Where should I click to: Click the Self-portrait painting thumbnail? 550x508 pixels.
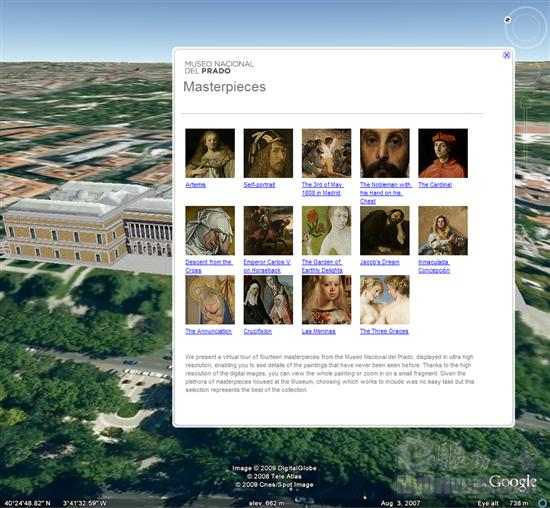[268, 153]
